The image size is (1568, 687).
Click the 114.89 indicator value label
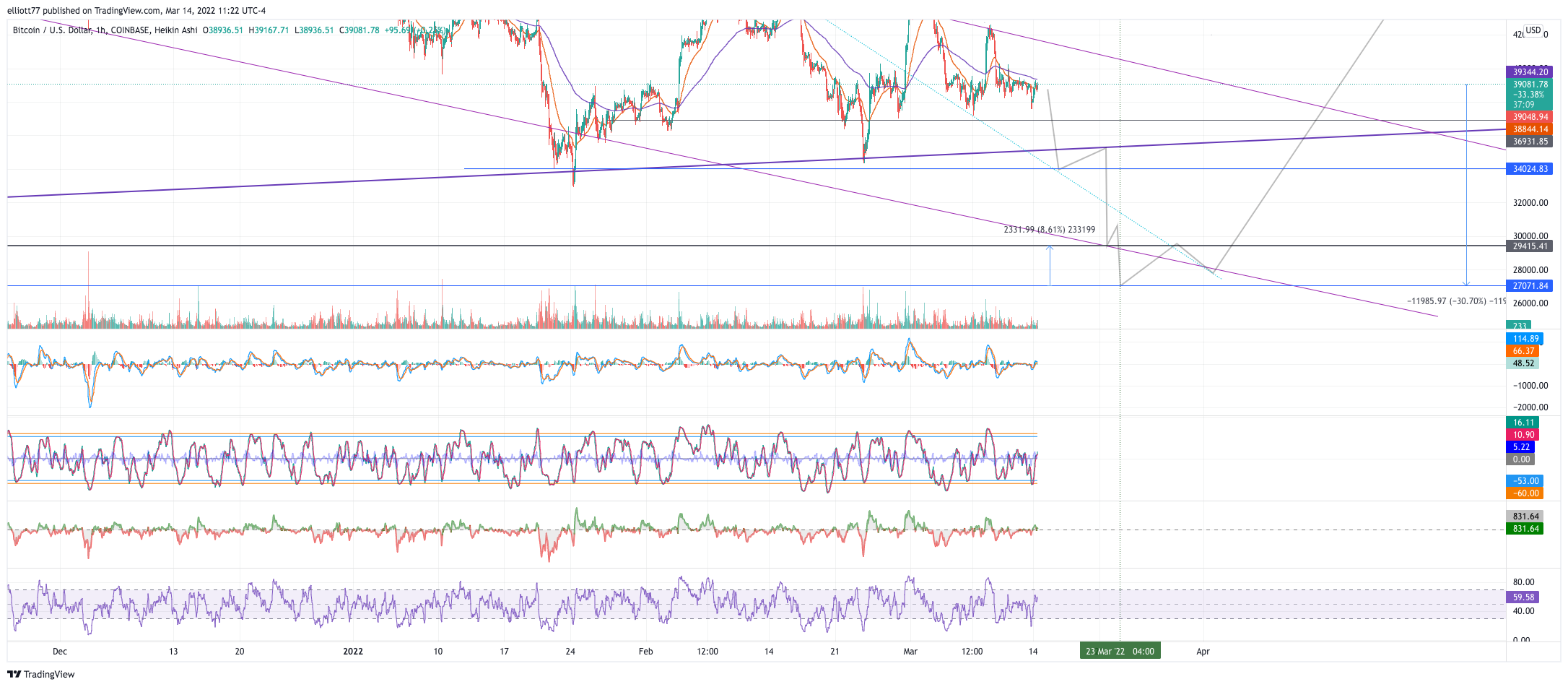1525,339
